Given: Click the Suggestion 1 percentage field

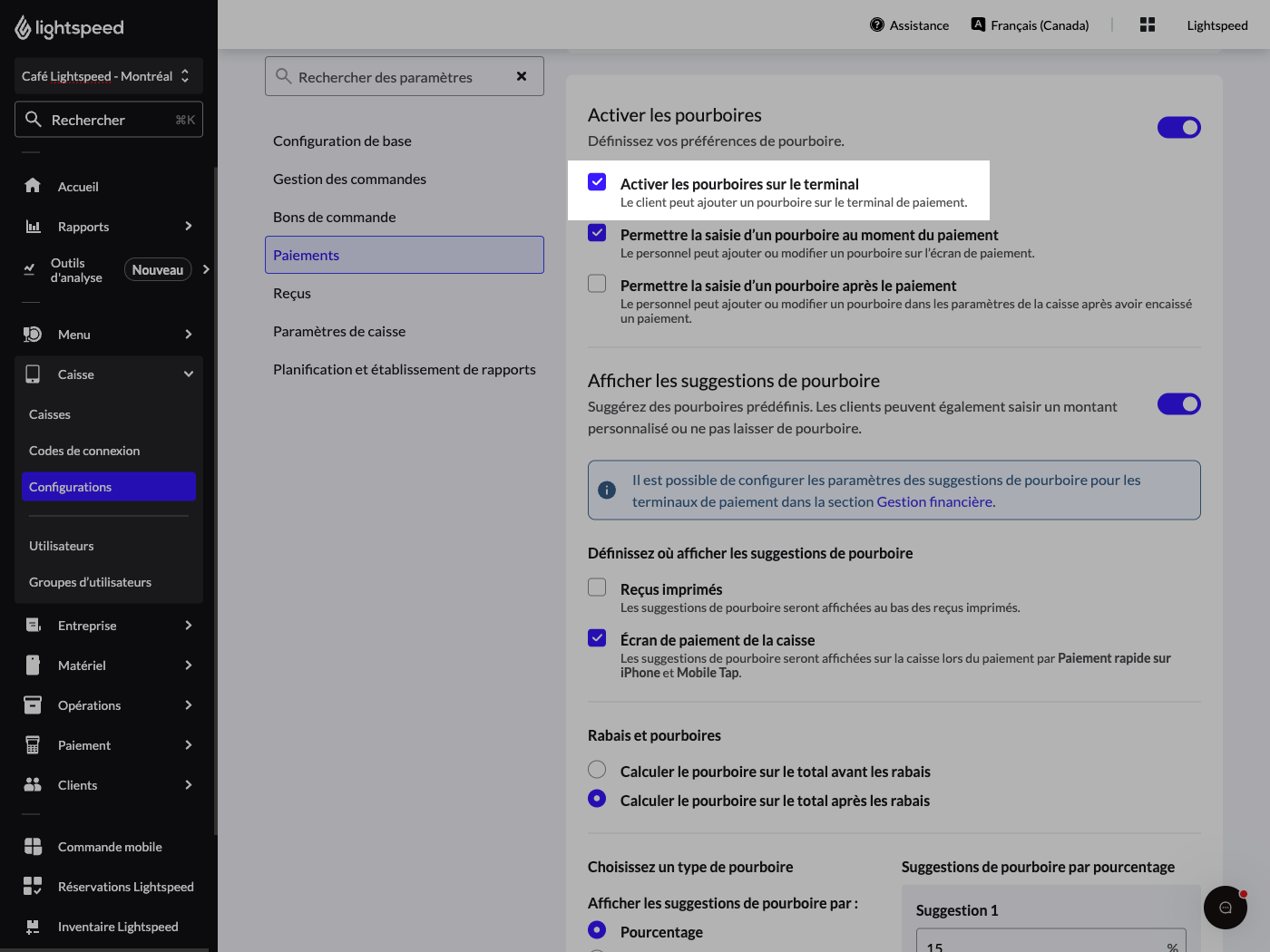Looking at the screenshot, I should [x=1051, y=940].
